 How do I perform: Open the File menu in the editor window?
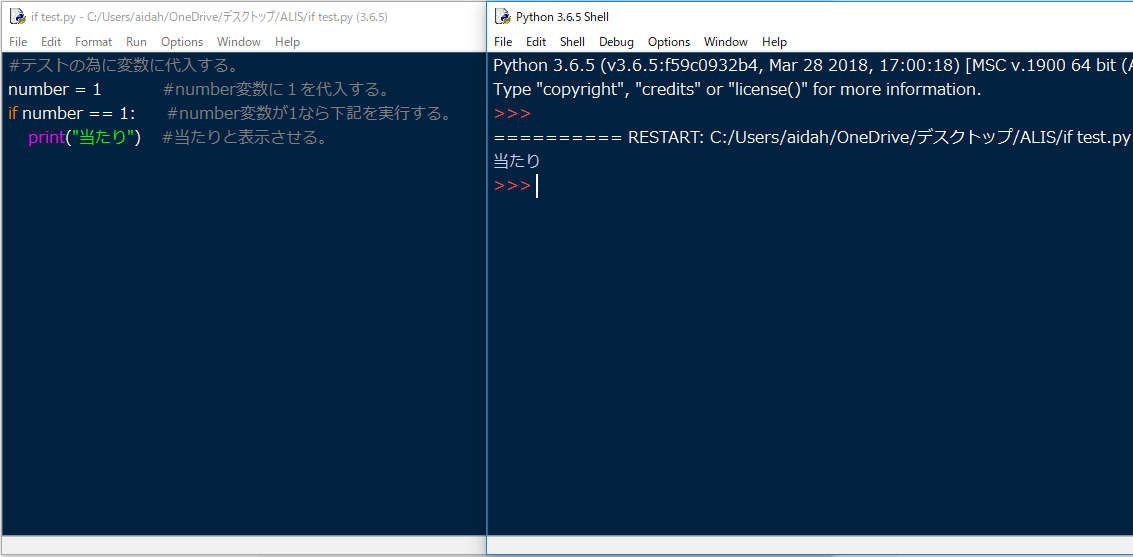pos(18,42)
